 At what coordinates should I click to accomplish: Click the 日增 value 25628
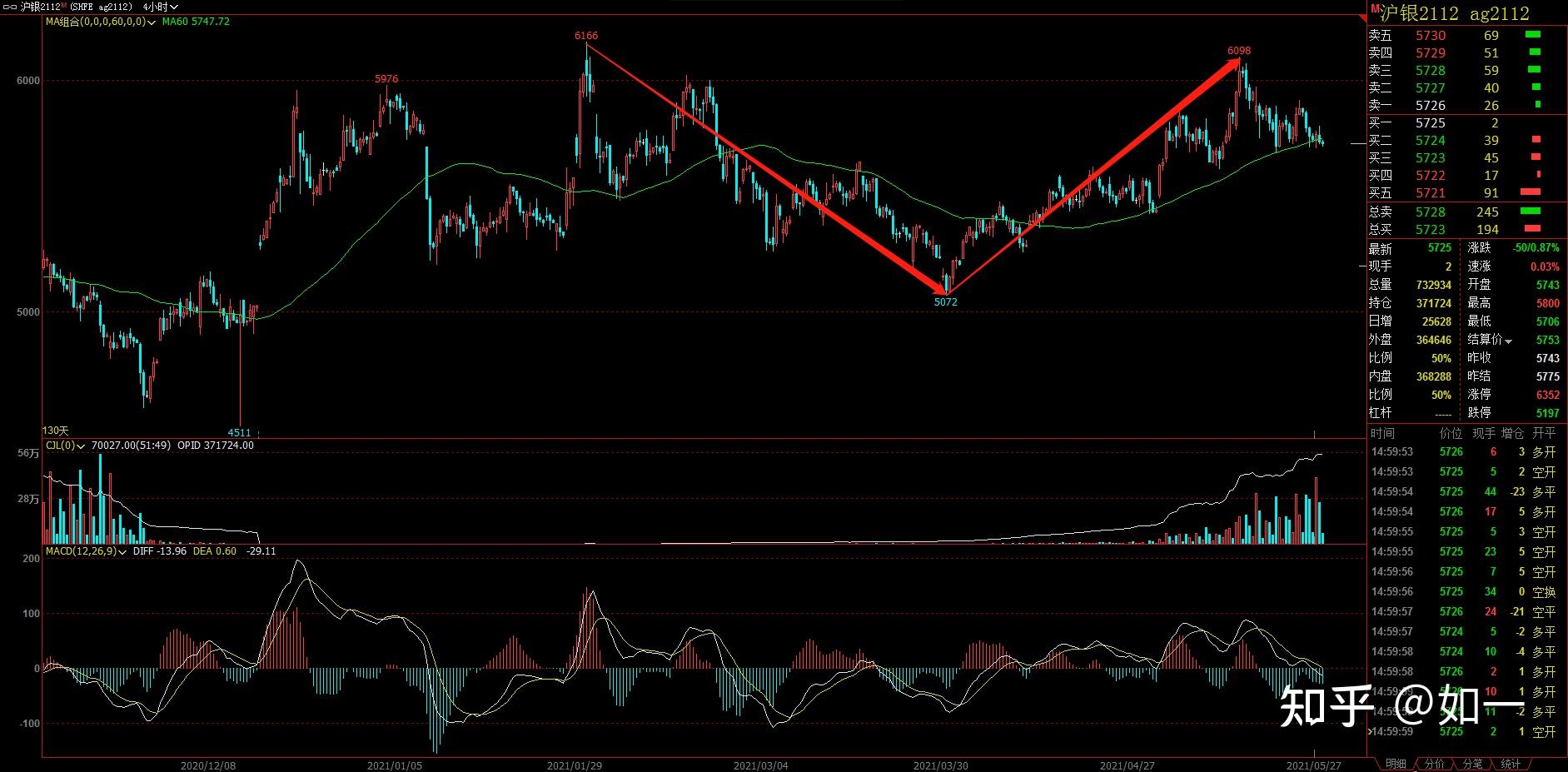(x=1436, y=321)
